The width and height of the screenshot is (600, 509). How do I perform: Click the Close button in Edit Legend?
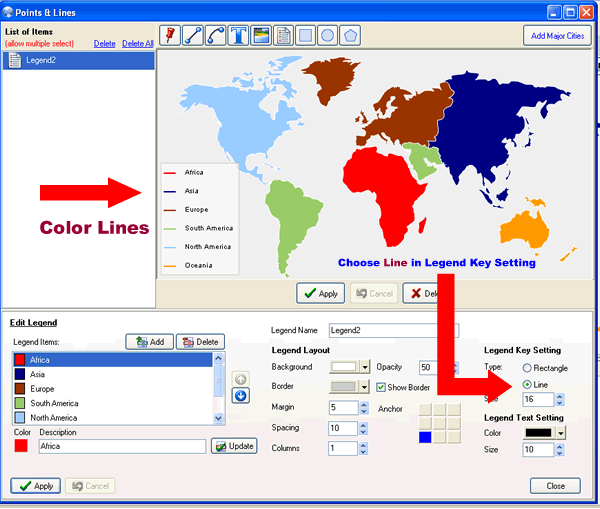(x=555, y=486)
